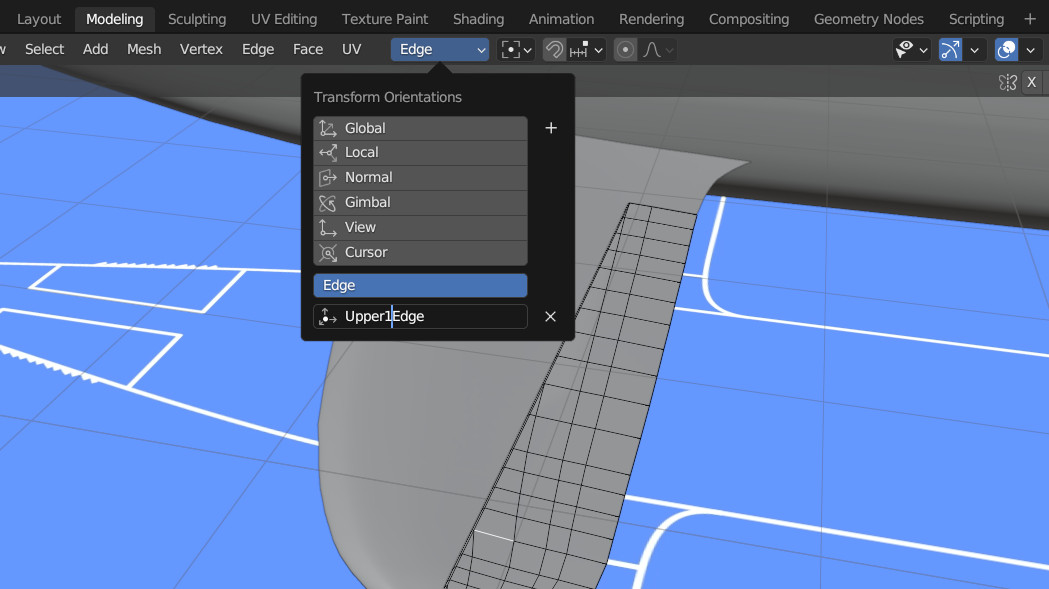The image size is (1049, 589).
Task: Open the pivot point selector icon
Action: tap(510, 50)
